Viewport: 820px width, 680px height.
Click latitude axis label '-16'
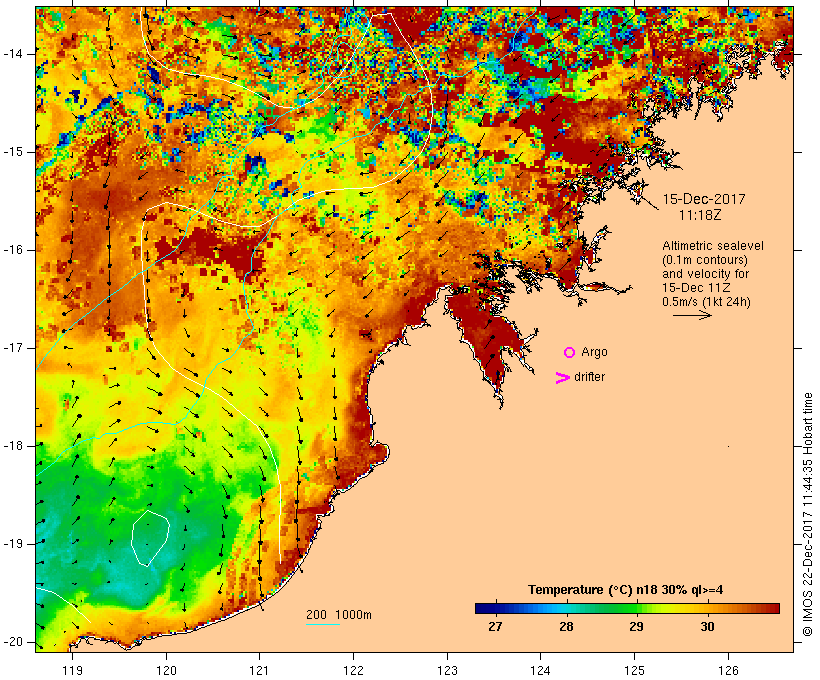13,250
